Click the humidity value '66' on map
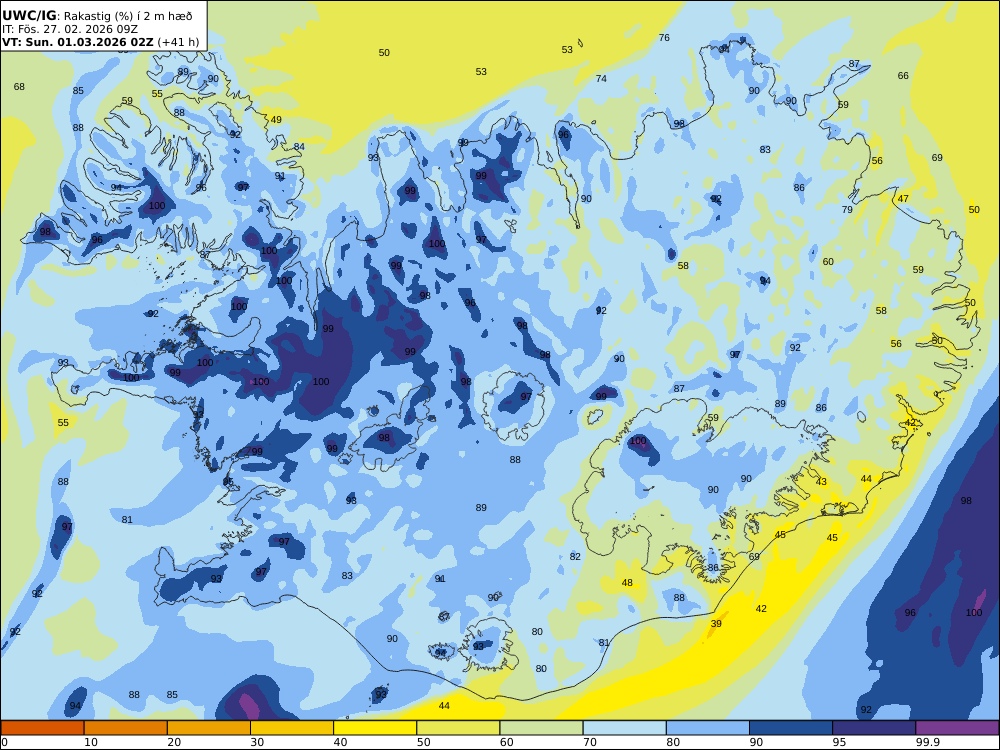The image size is (1000, 750). pos(903,75)
